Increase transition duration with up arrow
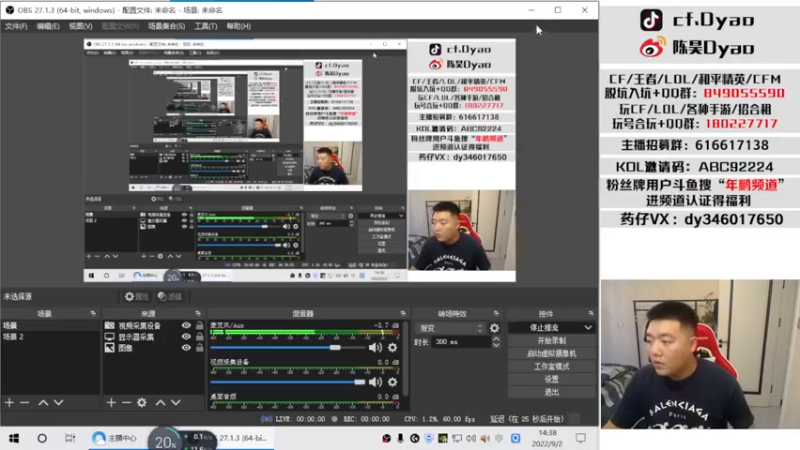Screen dimensions: 800x450 [496, 339]
